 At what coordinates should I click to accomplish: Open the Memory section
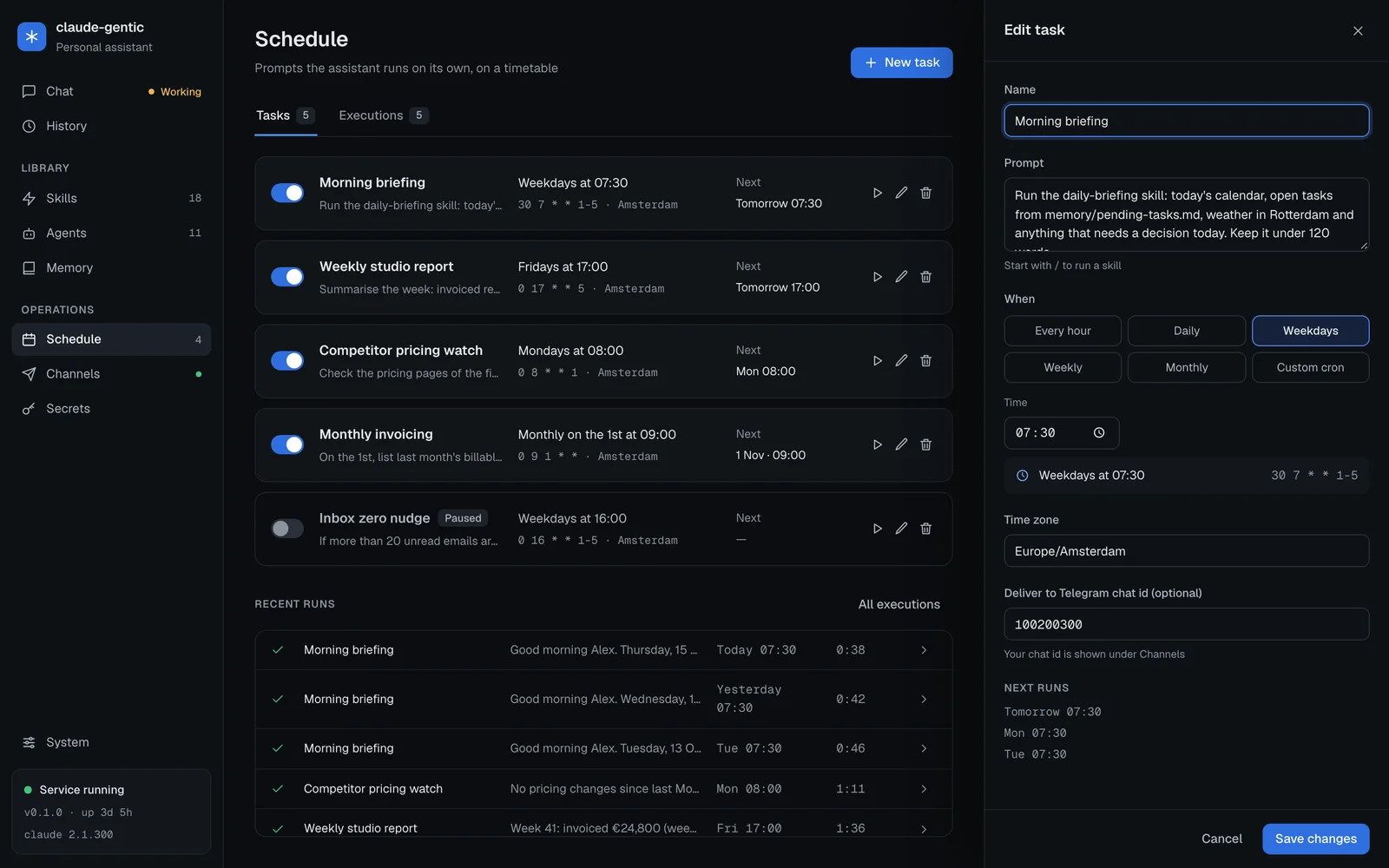coord(111,267)
